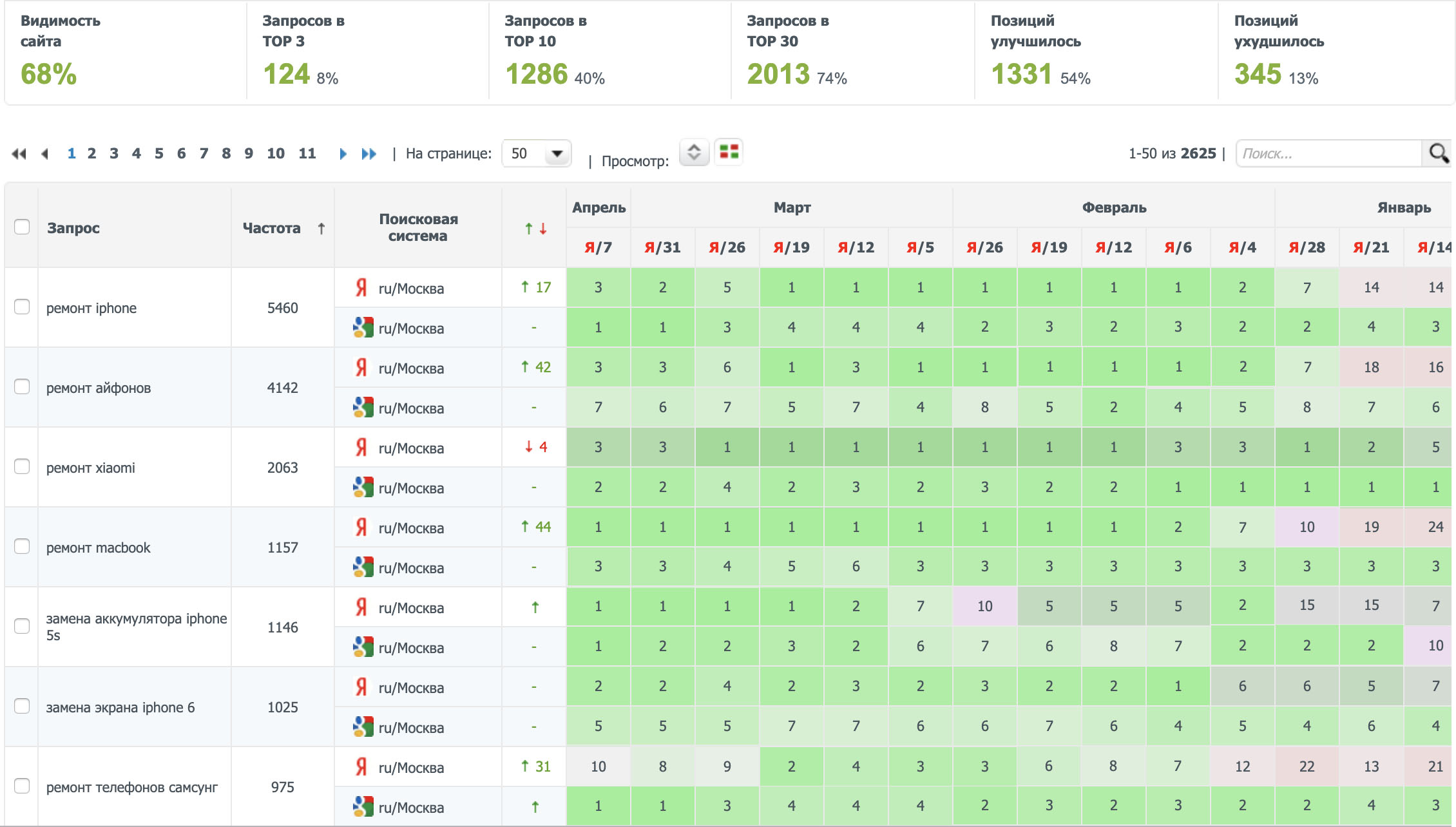
Task: Click Google icon in ремонт xiaomi row
Action: click(363, 488)
